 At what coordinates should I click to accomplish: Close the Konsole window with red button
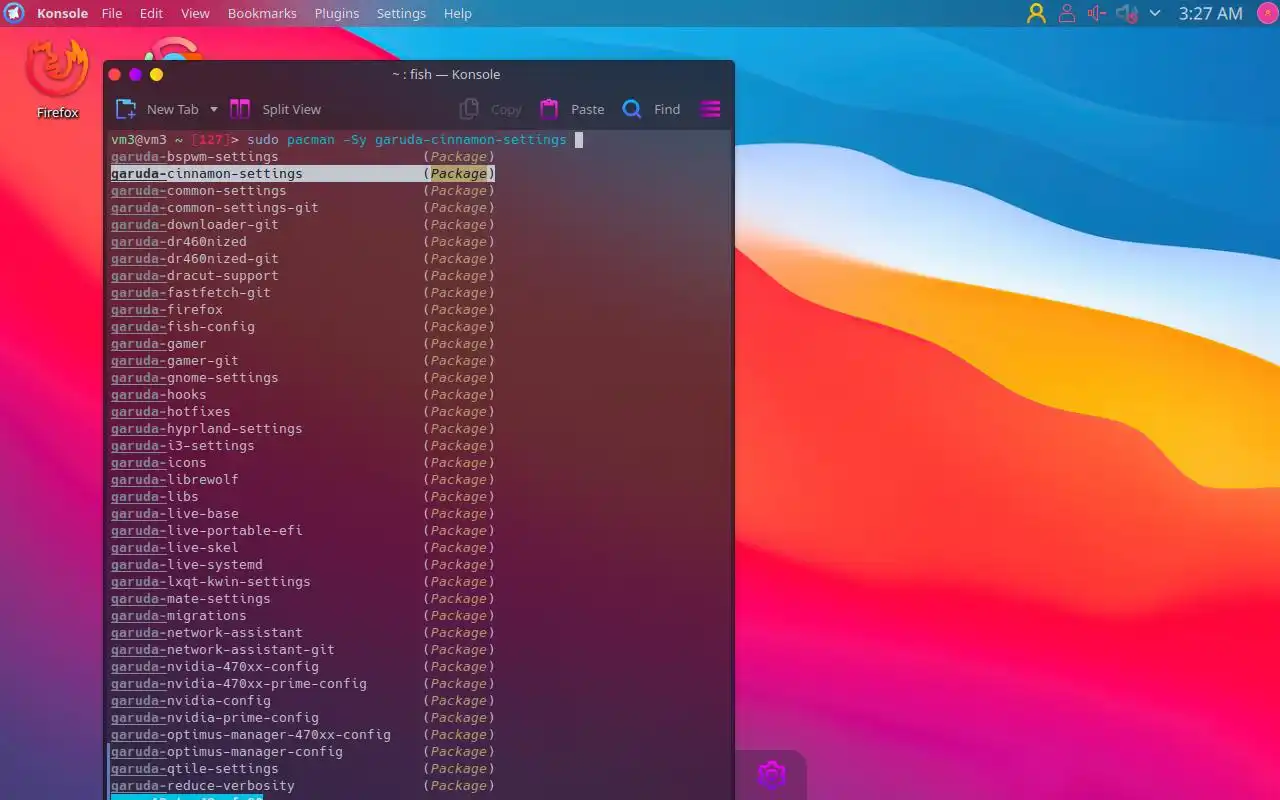(114, 74)
